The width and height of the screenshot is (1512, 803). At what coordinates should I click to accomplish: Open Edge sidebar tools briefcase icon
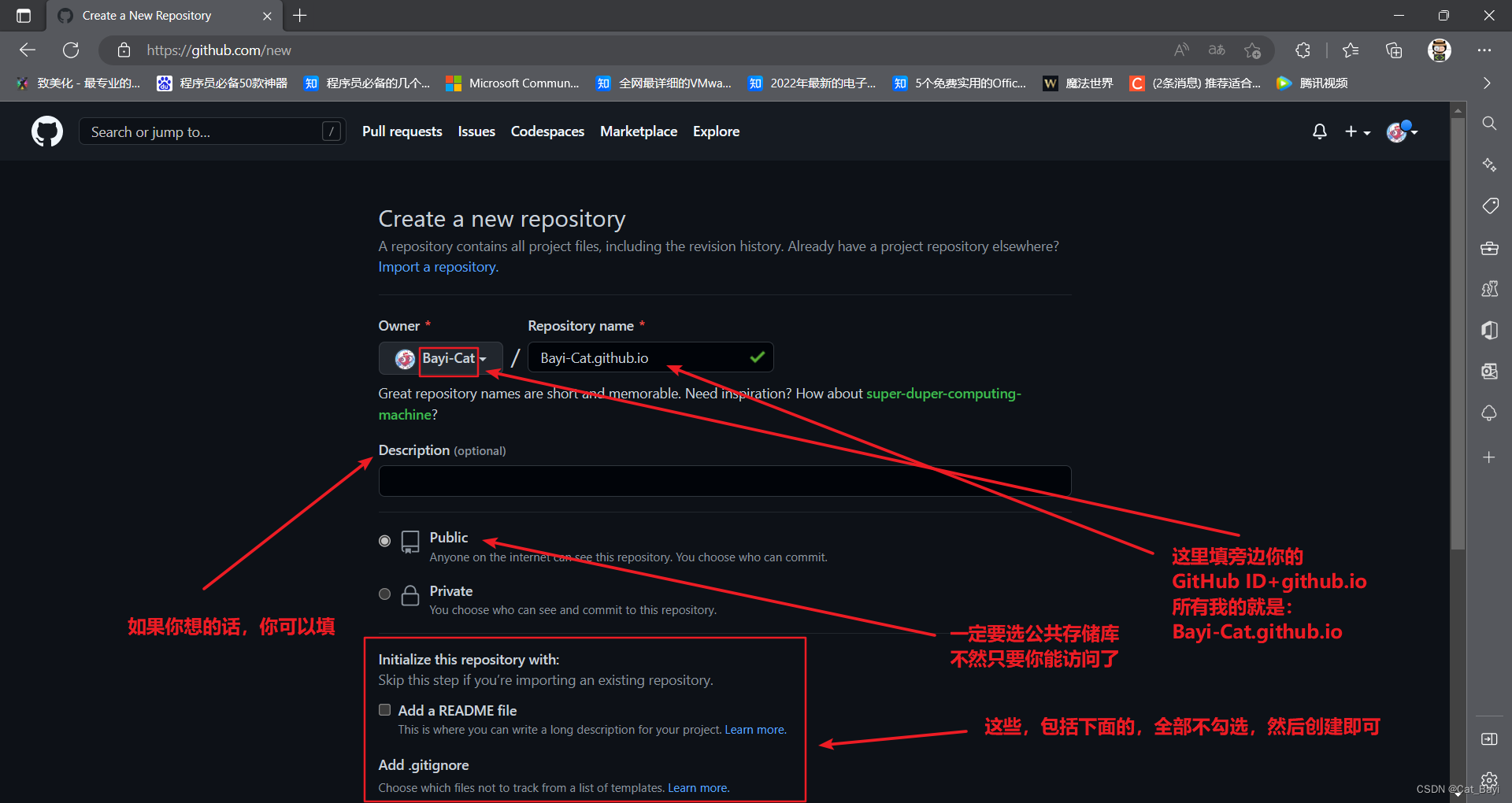click(1489, 248)
